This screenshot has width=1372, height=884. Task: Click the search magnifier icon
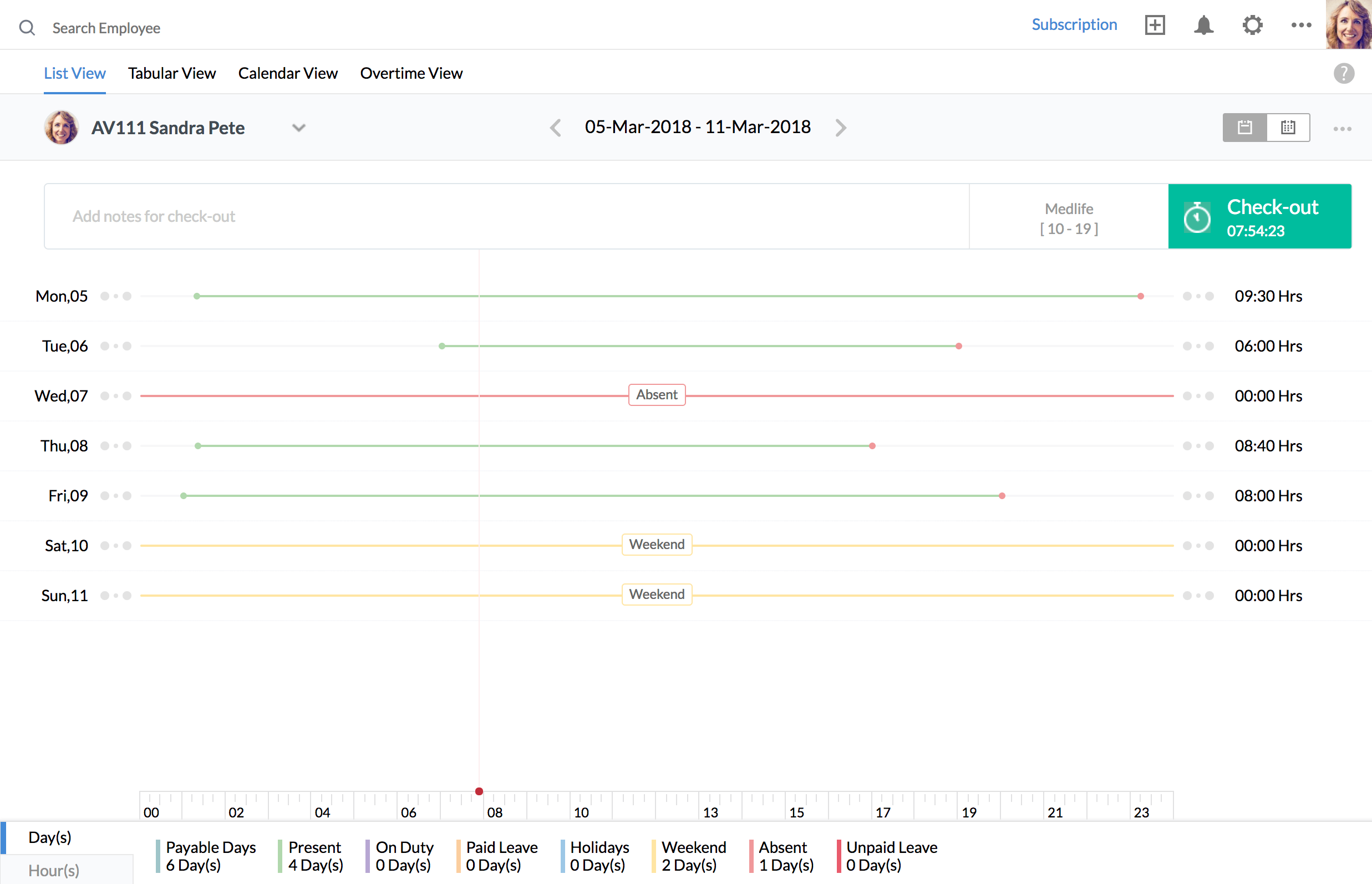coord(27,28)
